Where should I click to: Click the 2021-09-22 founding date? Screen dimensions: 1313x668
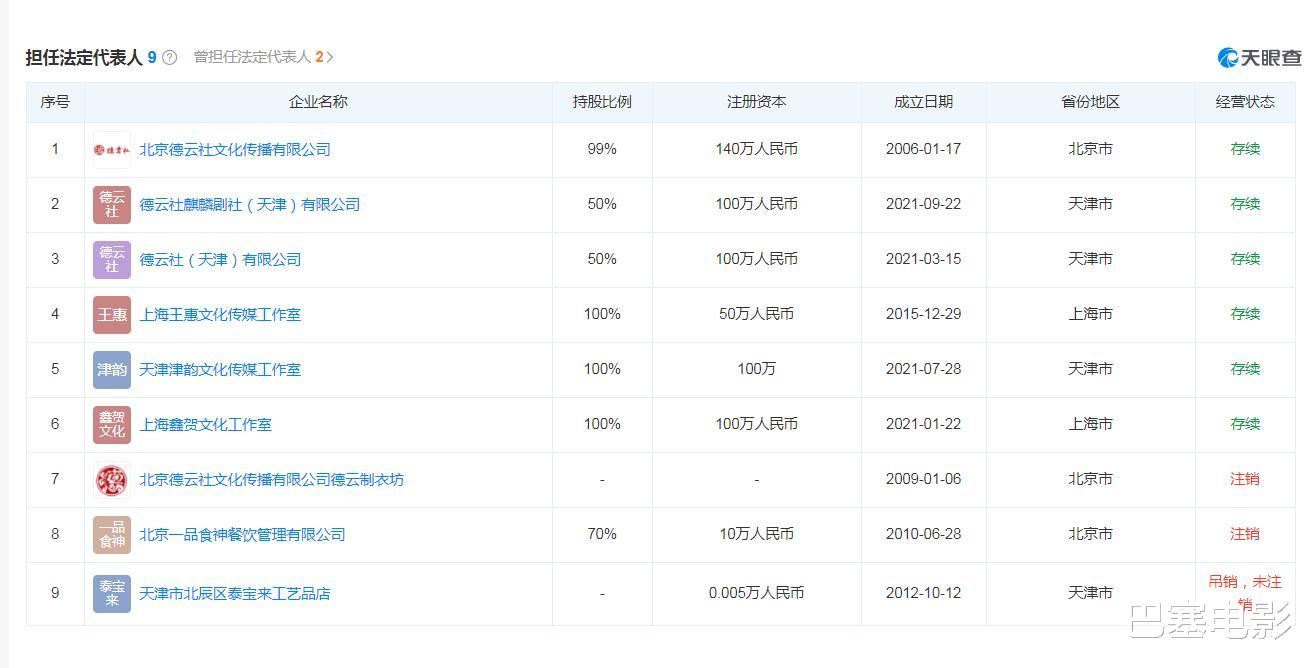coord(924,204)
